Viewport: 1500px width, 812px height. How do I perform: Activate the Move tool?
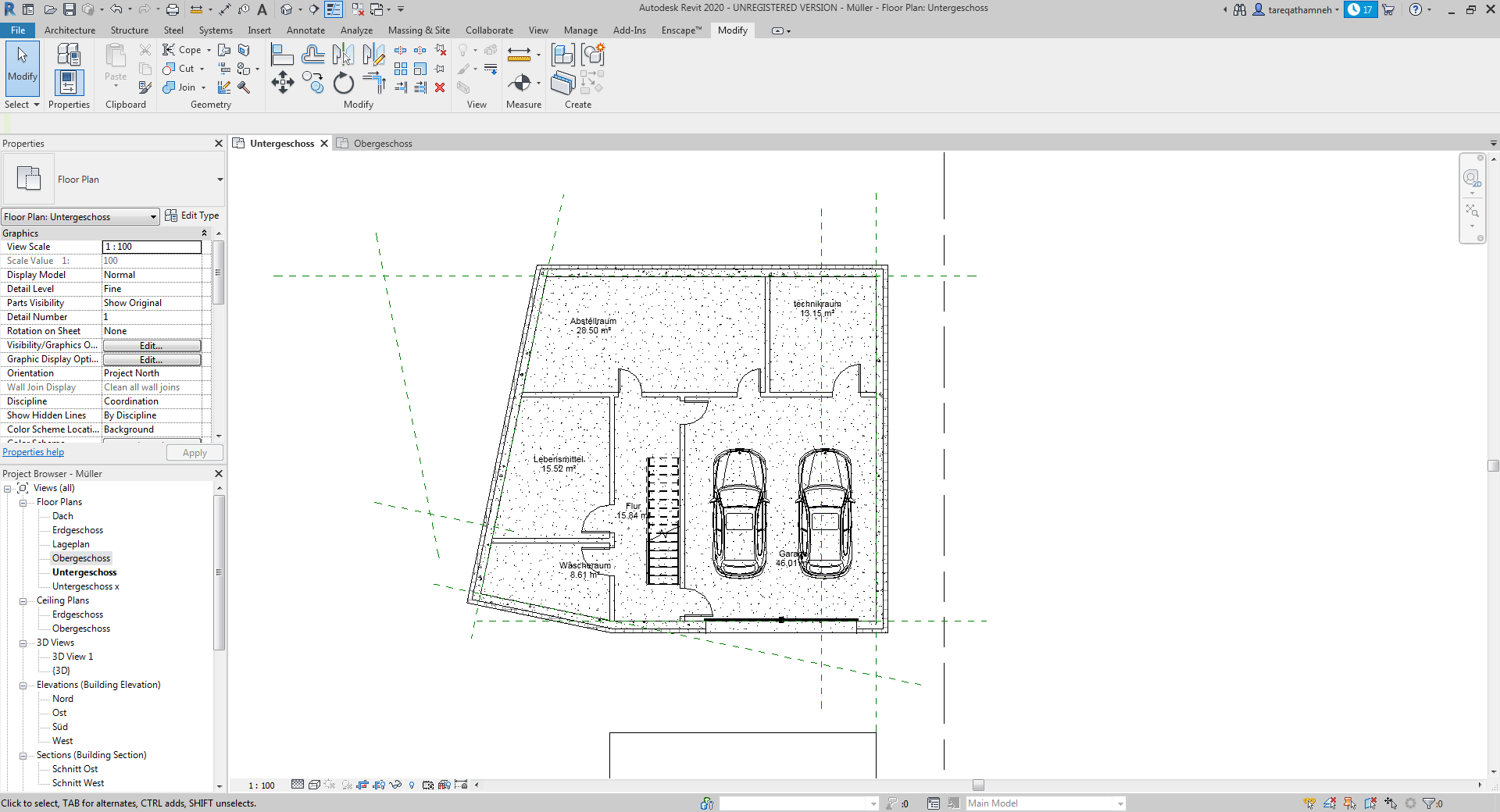282,83
